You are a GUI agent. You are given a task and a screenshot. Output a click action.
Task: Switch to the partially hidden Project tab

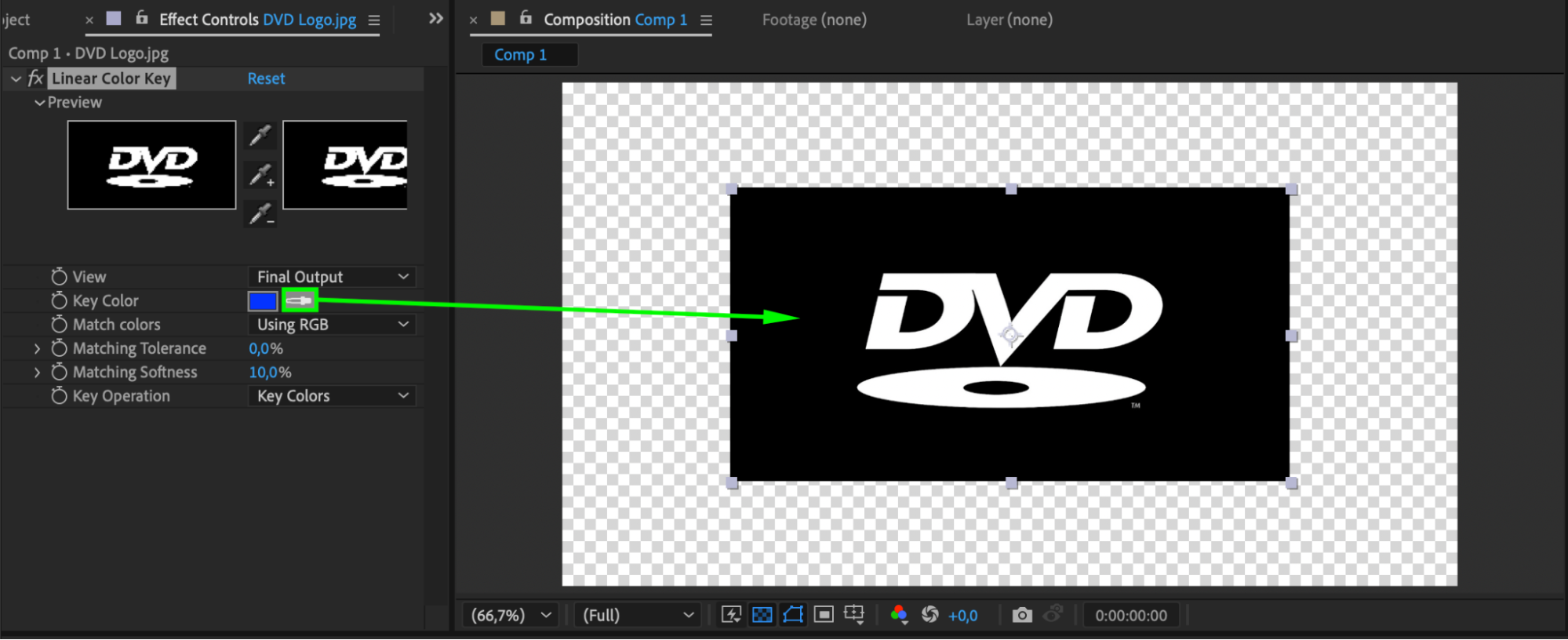click(x=16, y=20)
